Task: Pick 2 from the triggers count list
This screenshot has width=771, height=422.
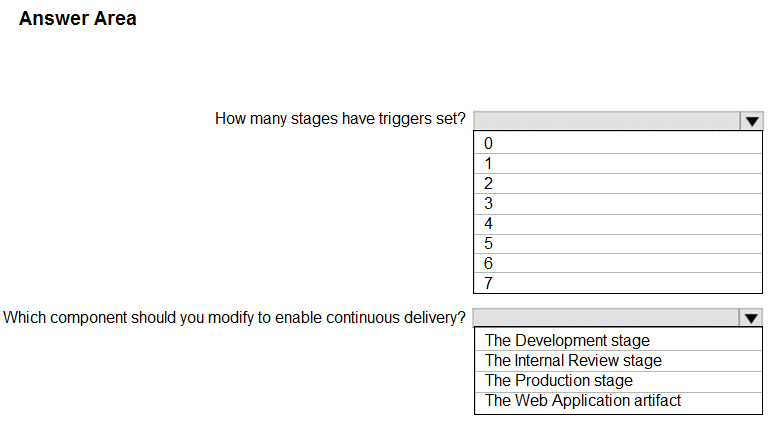Action: (x=619, y=183)
